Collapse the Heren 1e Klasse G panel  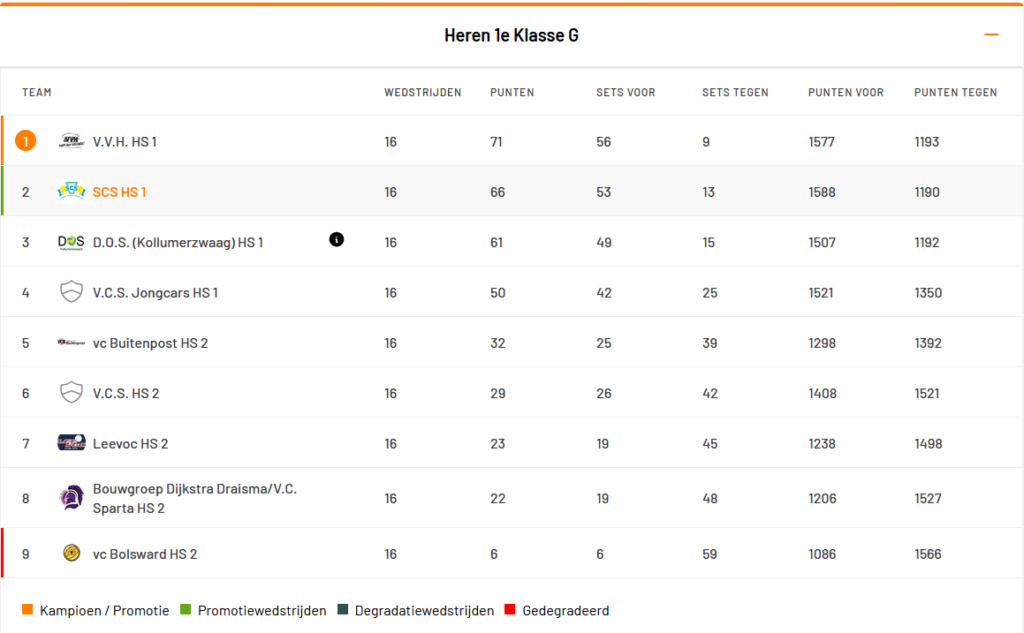991,35
